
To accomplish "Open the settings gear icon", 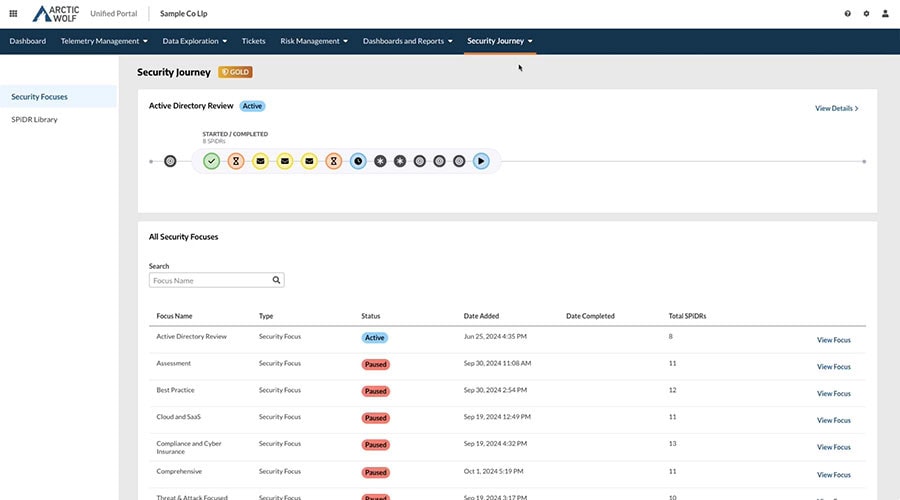I will point(866,14).
